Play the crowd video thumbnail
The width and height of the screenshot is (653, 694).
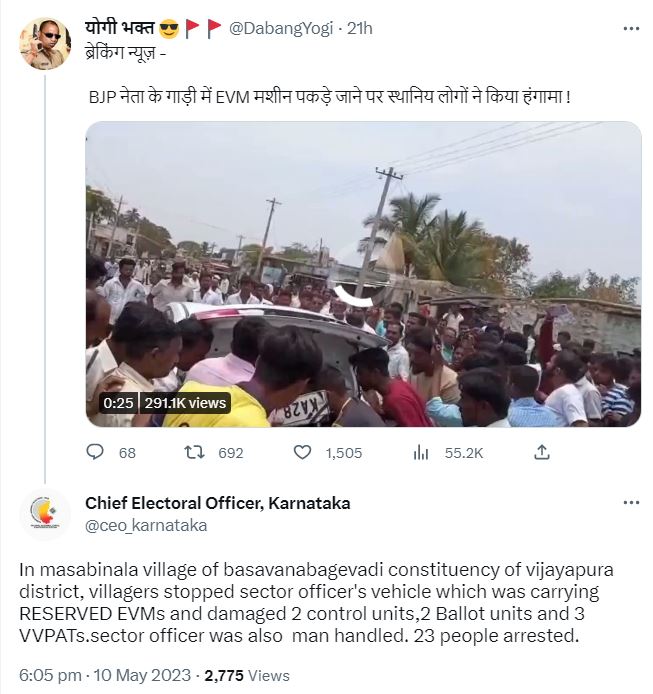click(x=362, y=274)
